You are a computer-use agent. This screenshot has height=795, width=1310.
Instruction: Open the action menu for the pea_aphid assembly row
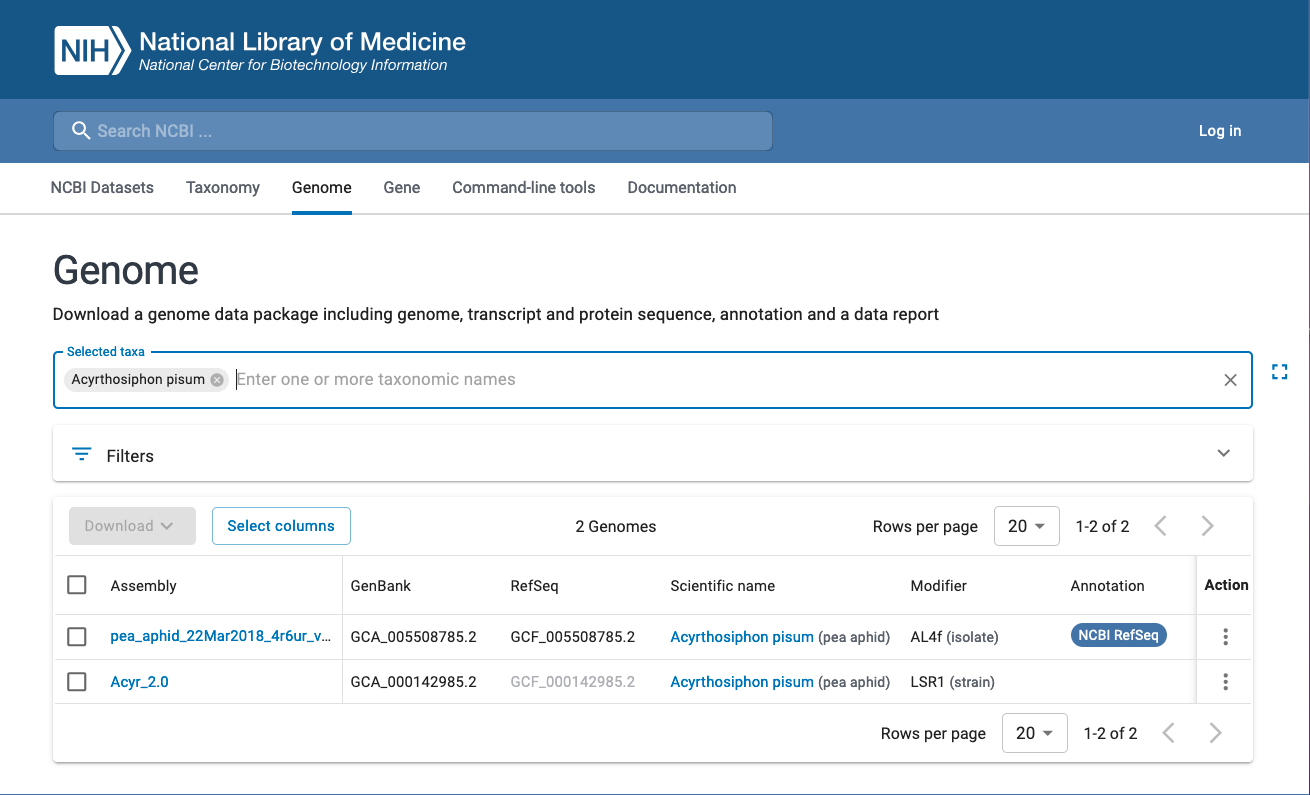[x=1225, y=637]
